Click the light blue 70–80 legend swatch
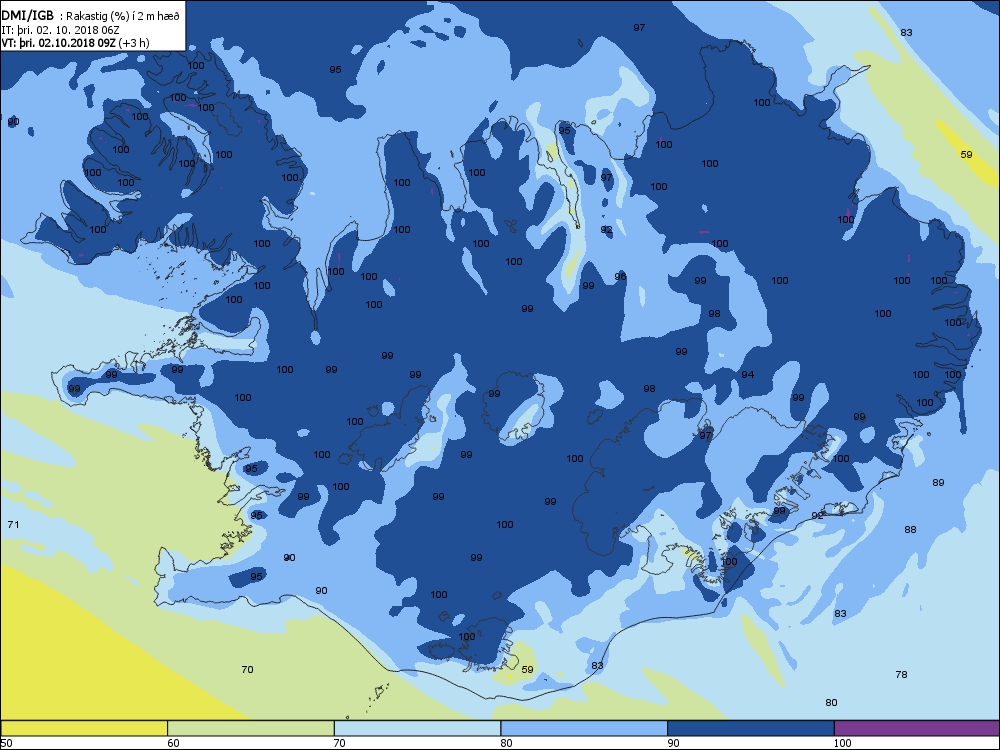 click(x=417, y=728)
